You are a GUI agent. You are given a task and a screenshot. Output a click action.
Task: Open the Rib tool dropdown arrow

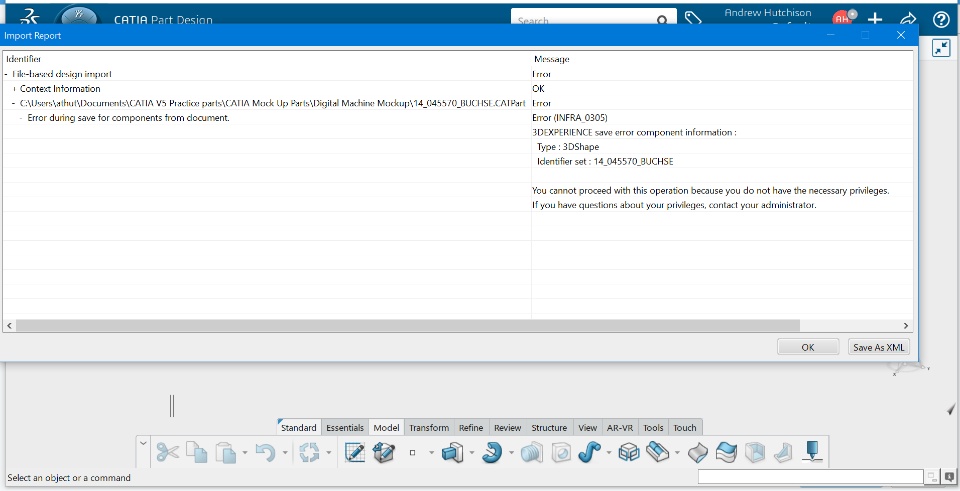tap(609, 453)
